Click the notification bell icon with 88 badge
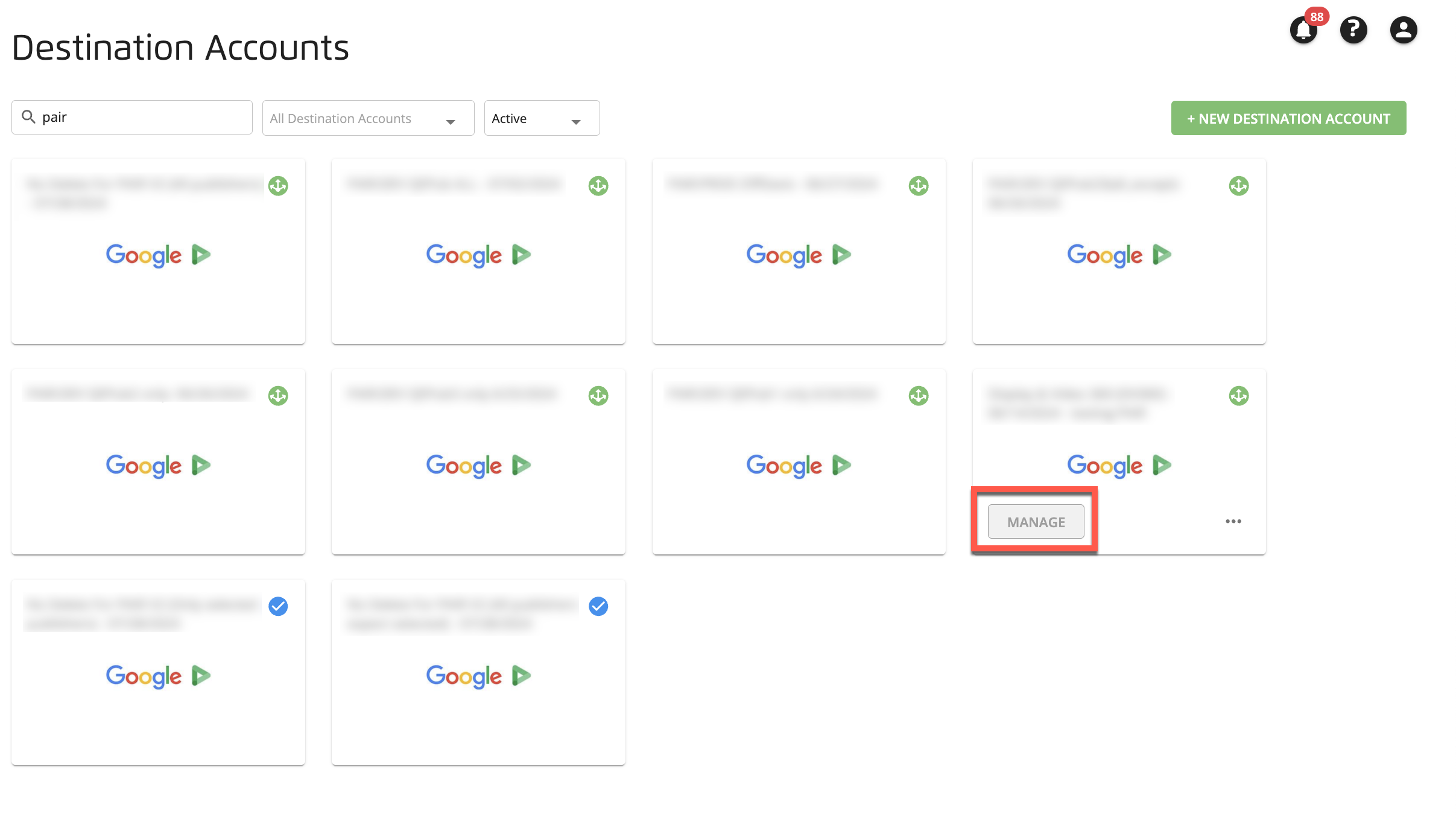Screen dimensions: 1456x824 point(1303,30)
